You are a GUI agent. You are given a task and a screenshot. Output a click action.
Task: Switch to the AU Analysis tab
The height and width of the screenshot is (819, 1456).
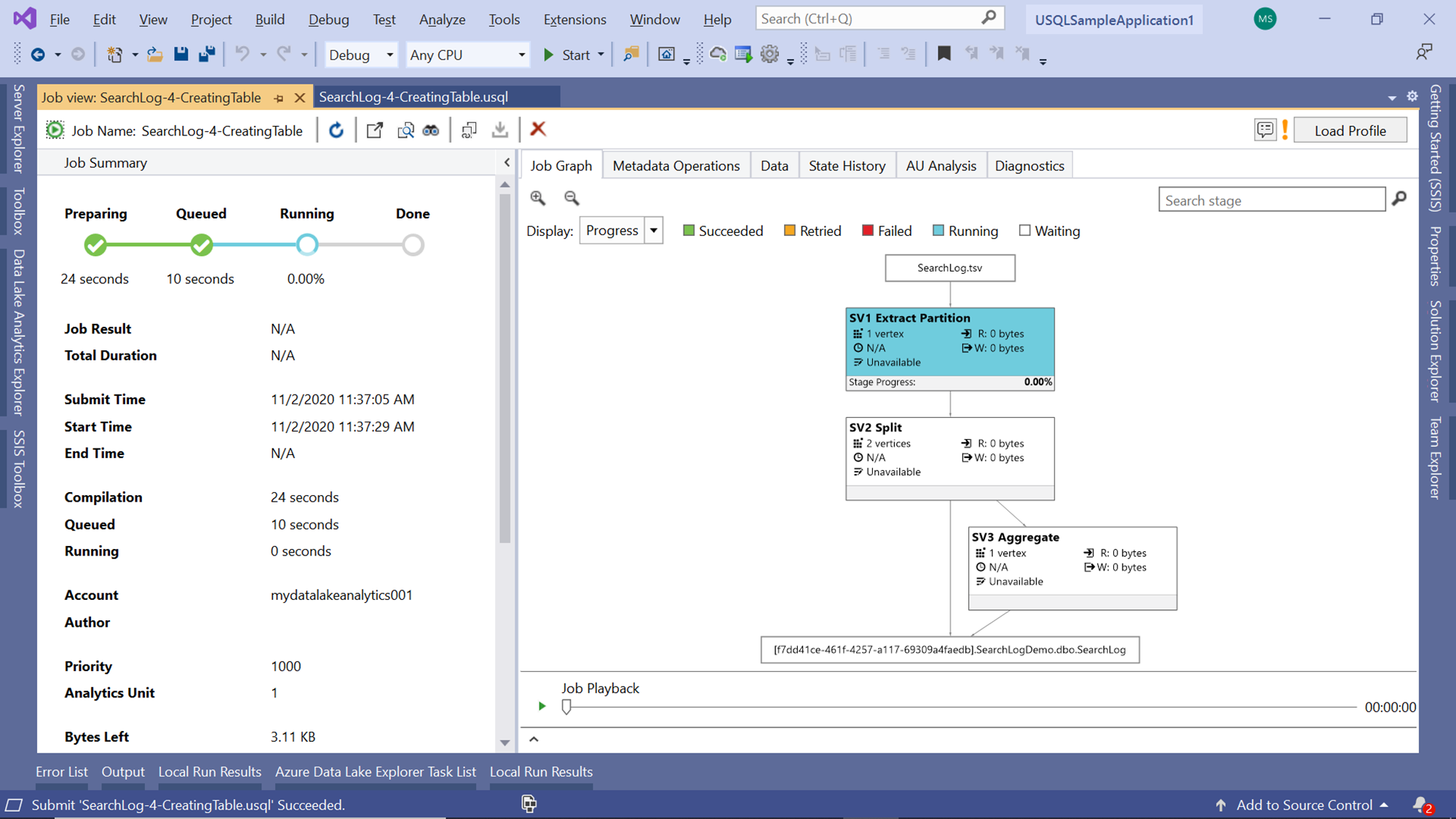tap(941, 166)
